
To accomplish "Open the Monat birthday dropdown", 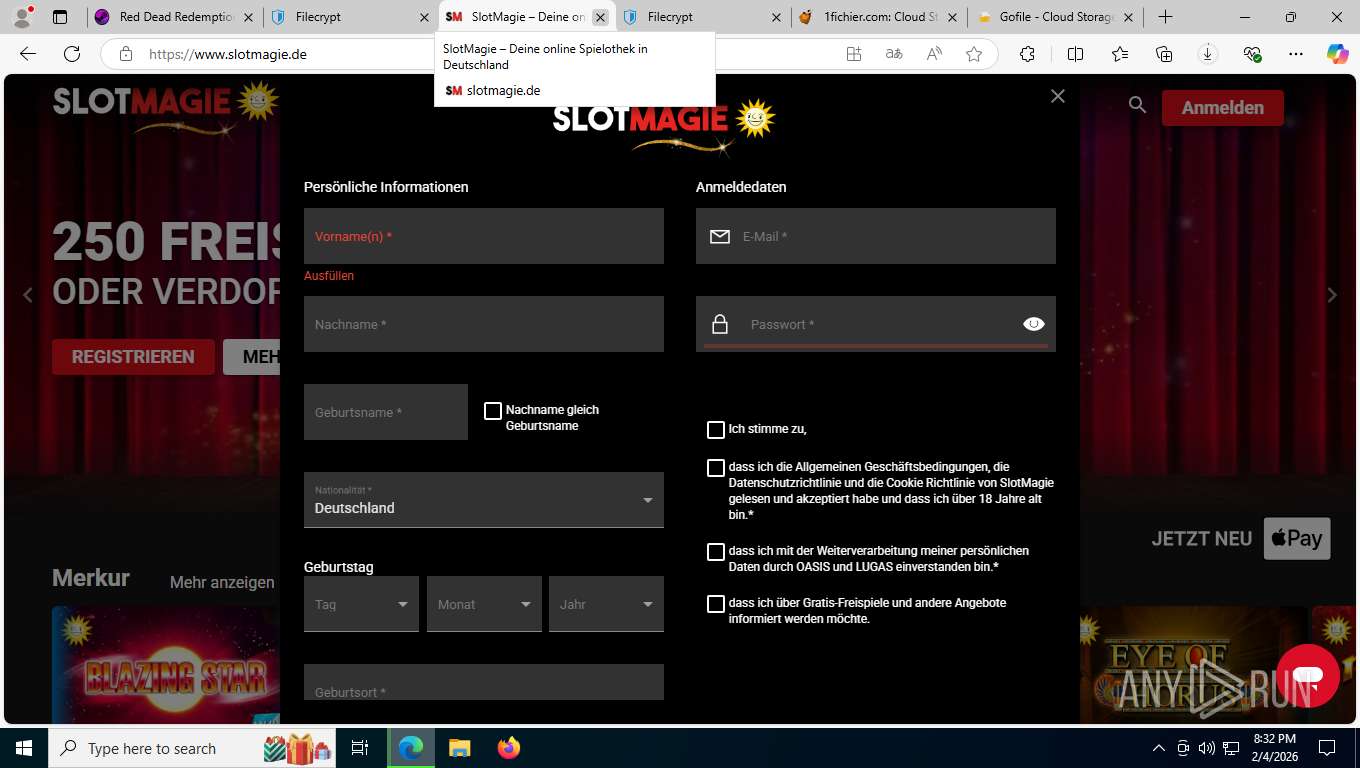I will 484,604.
